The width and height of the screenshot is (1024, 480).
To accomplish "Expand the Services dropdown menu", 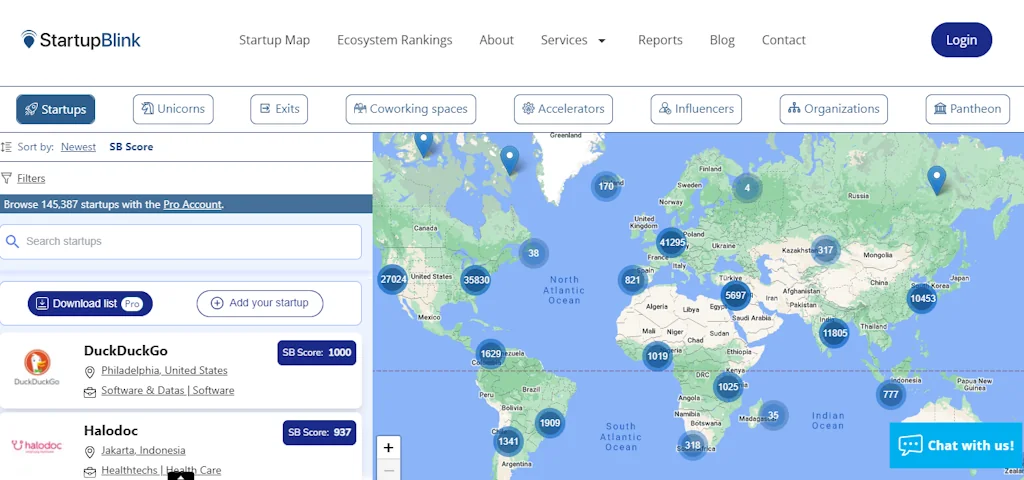I will [573, 40].
